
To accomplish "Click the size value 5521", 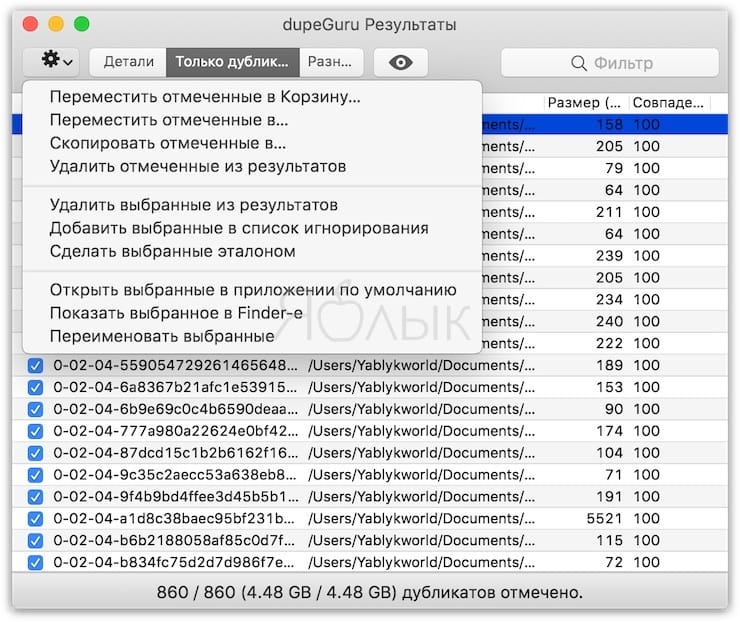I will (605, 518).
